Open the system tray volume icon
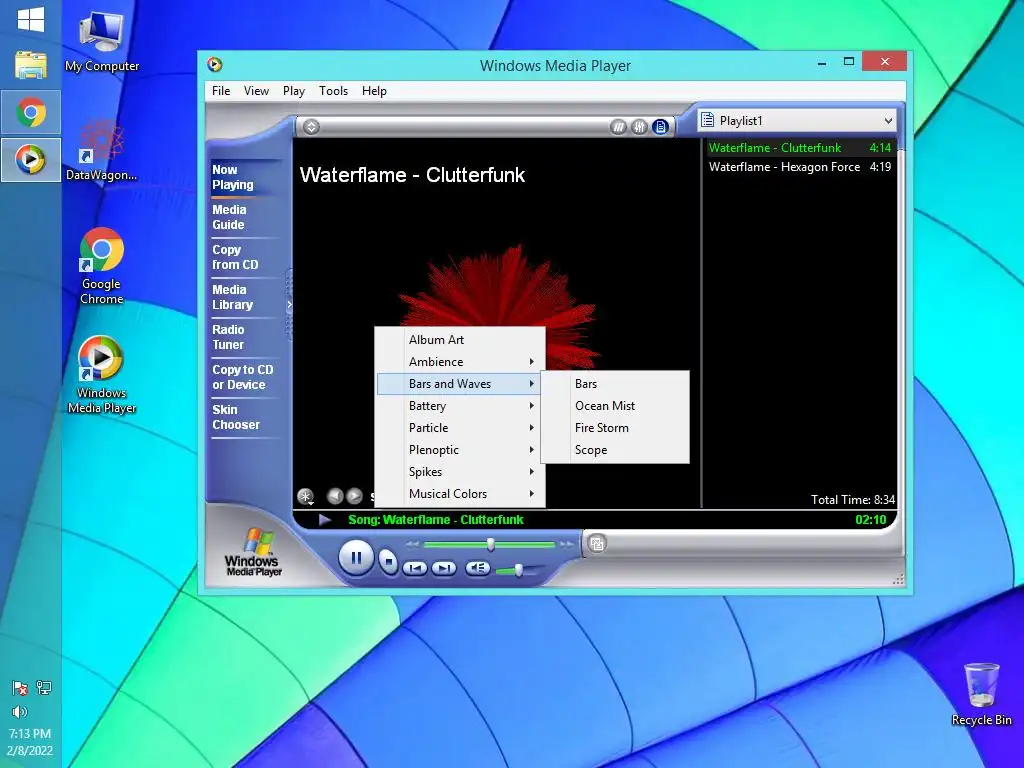Image resolution: width=1024 pixels, height=768 pixels. pos(20,712)
